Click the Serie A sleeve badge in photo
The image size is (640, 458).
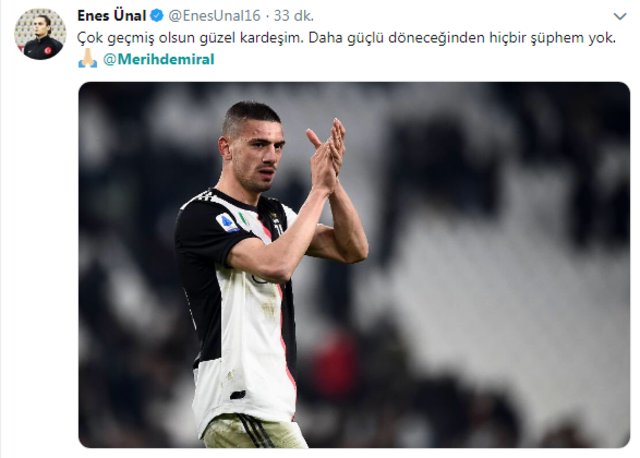(227, 222)
